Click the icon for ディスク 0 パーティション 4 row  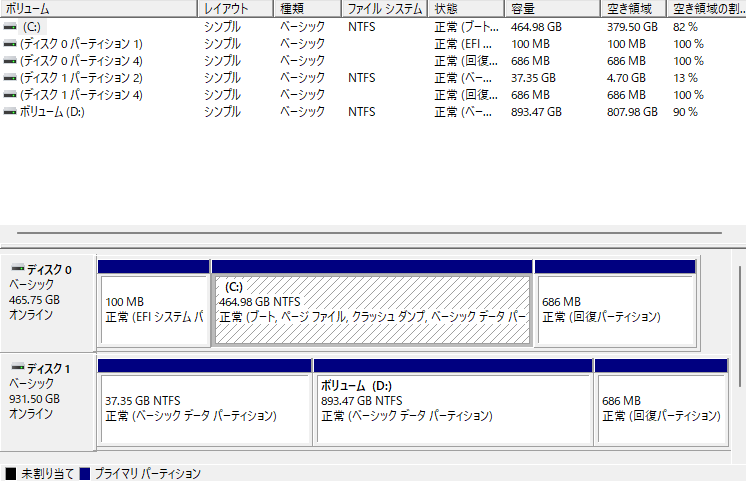9,61
